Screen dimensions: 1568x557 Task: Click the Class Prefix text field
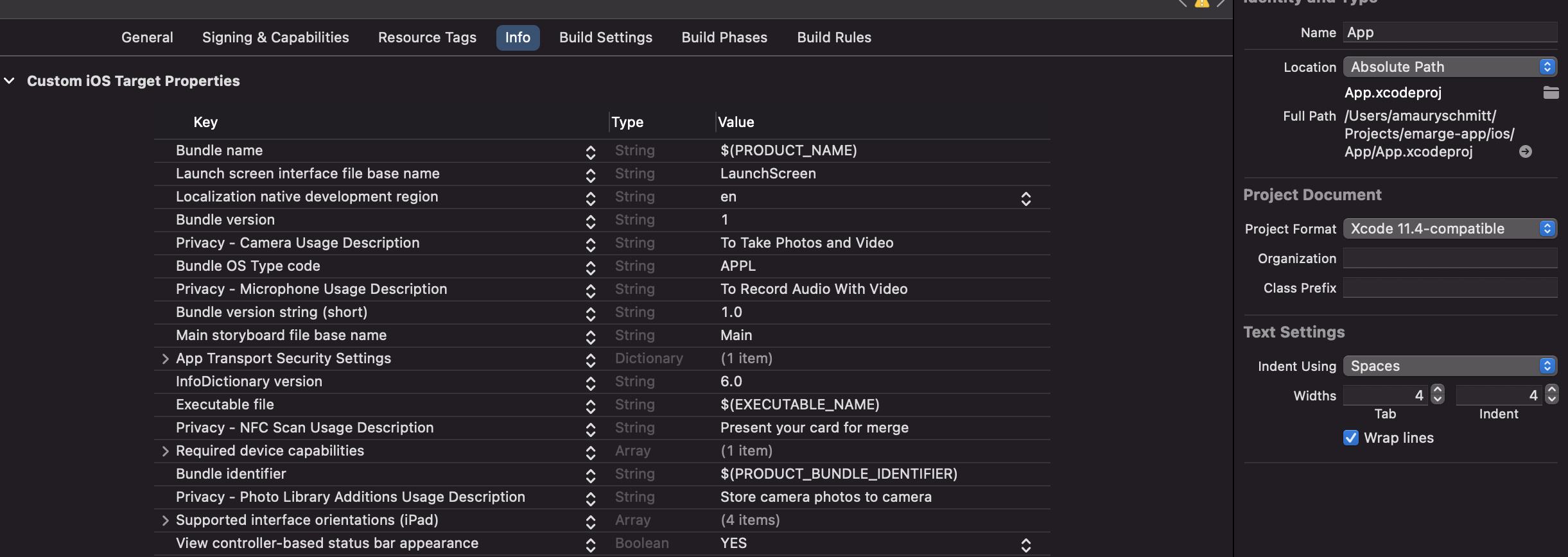pyautogui.click(x=1450, y=287)
